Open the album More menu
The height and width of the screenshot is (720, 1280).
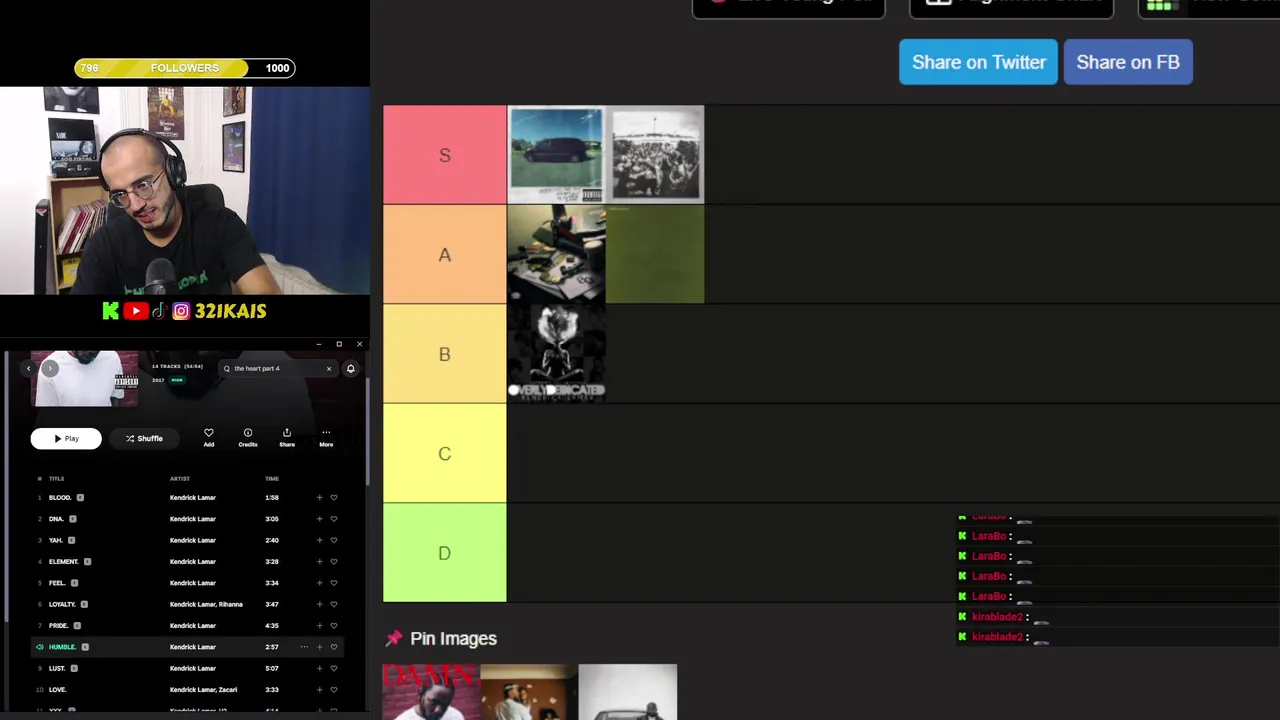click(x=326, y=437)
